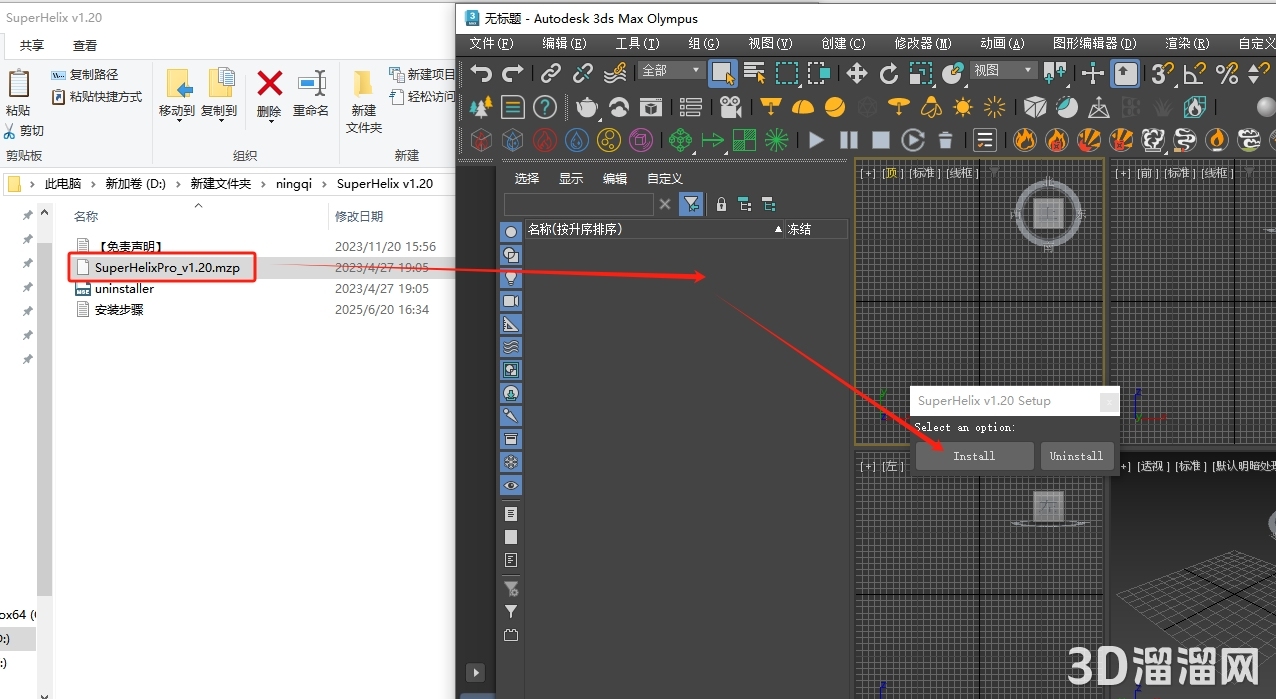Click 新建文件夹 button in Explorer ribbon
This screenshot has width=1276, height=699.
coord(364,101)
